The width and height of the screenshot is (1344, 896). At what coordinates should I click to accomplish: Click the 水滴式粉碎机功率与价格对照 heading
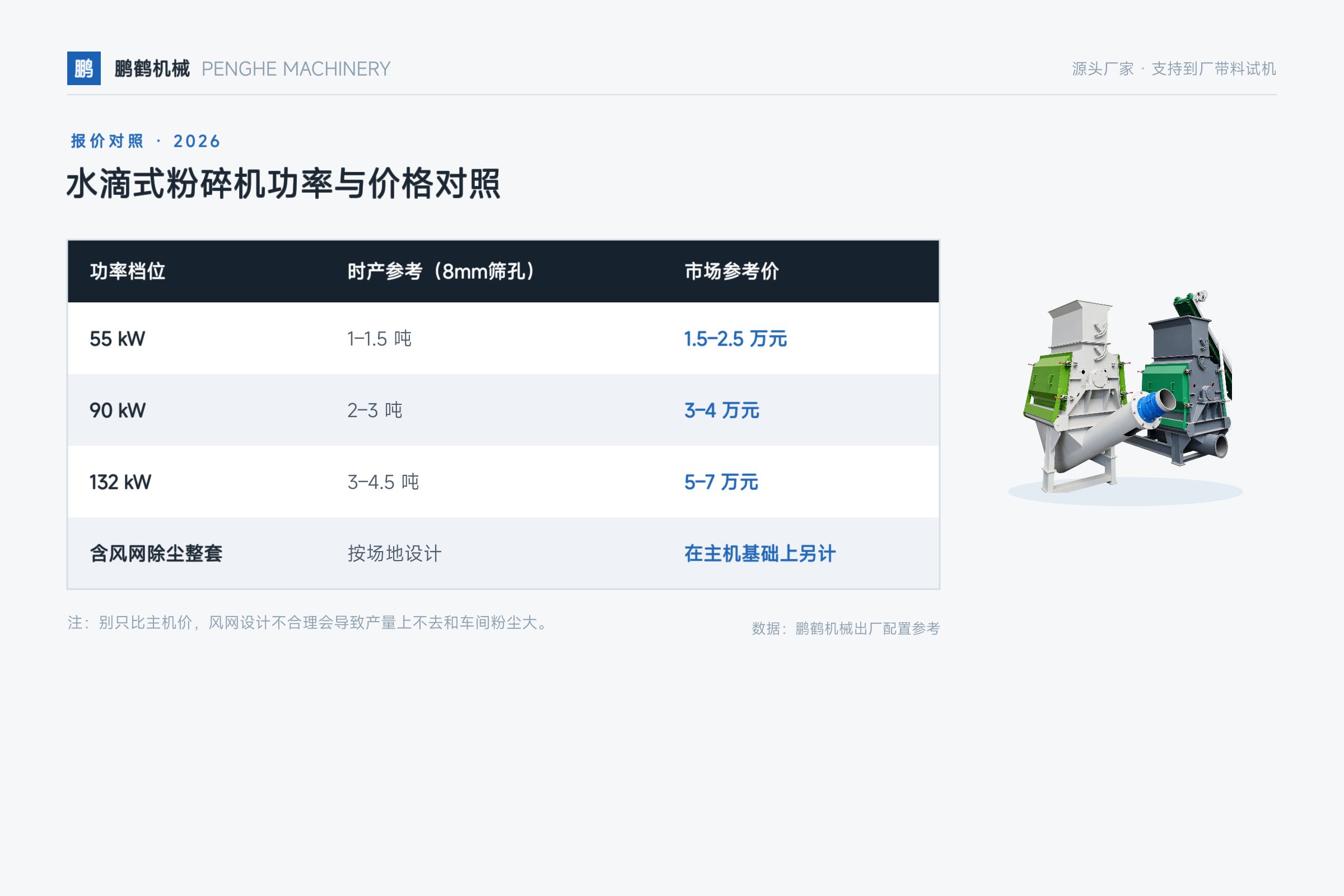(283, 184)
